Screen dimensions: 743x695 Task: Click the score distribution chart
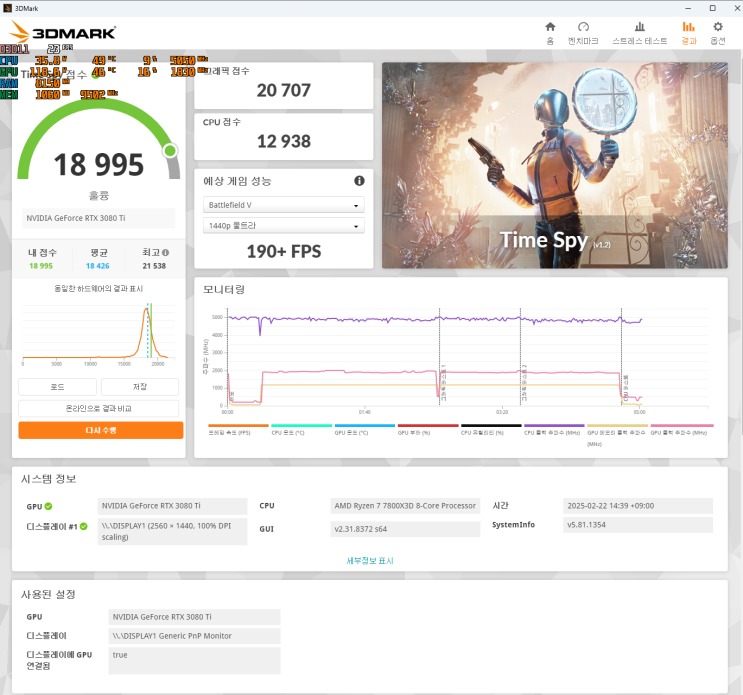point(99,333)
